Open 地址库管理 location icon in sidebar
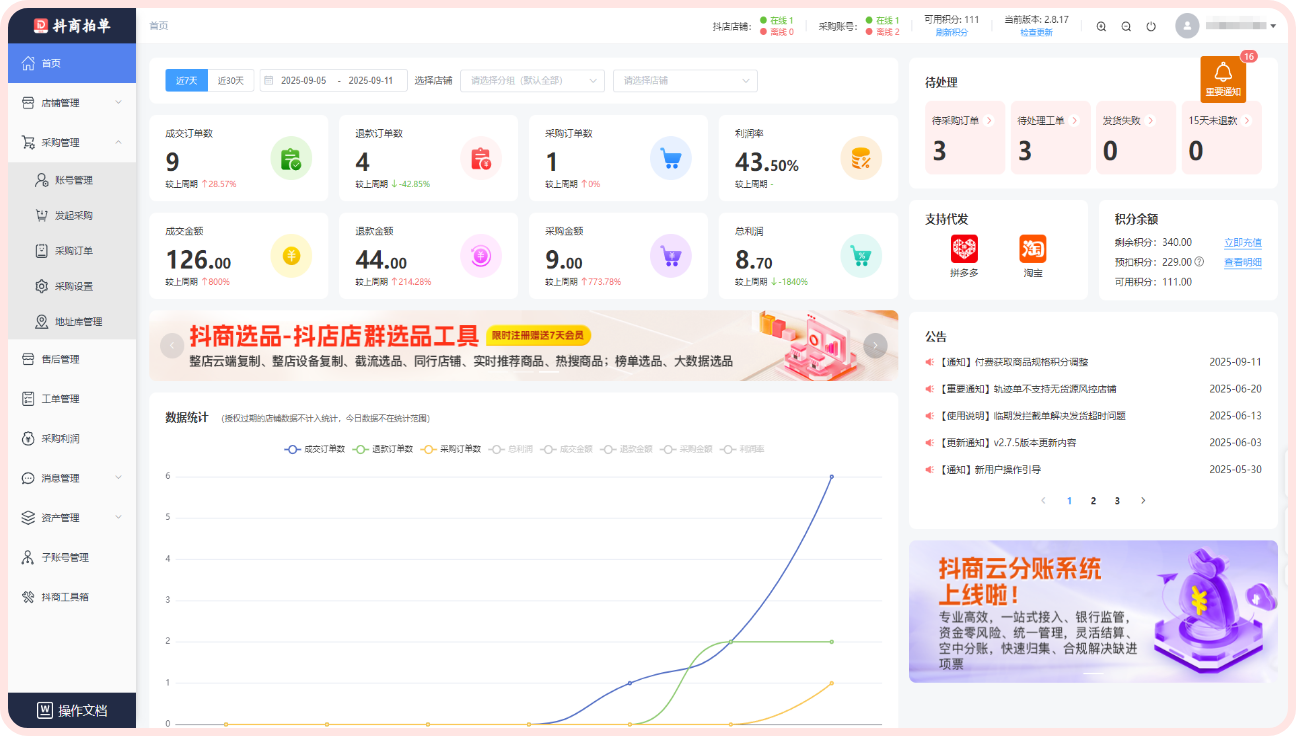Viewport: 1296px width, 736px height. [x=42, y=322]
